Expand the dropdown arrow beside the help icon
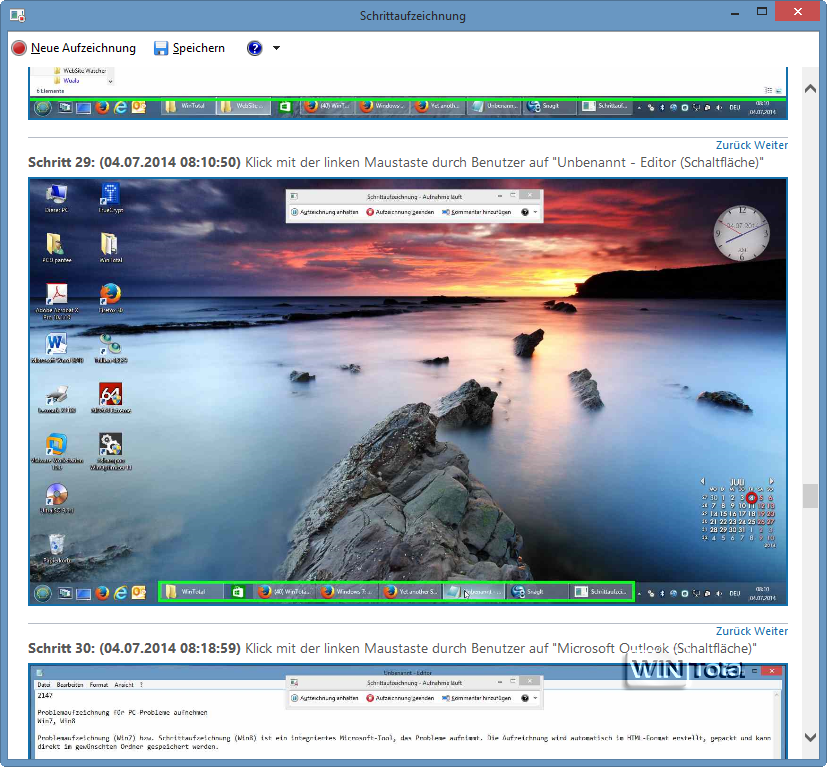This screenshot has width=827, height=767. point(276,48)
